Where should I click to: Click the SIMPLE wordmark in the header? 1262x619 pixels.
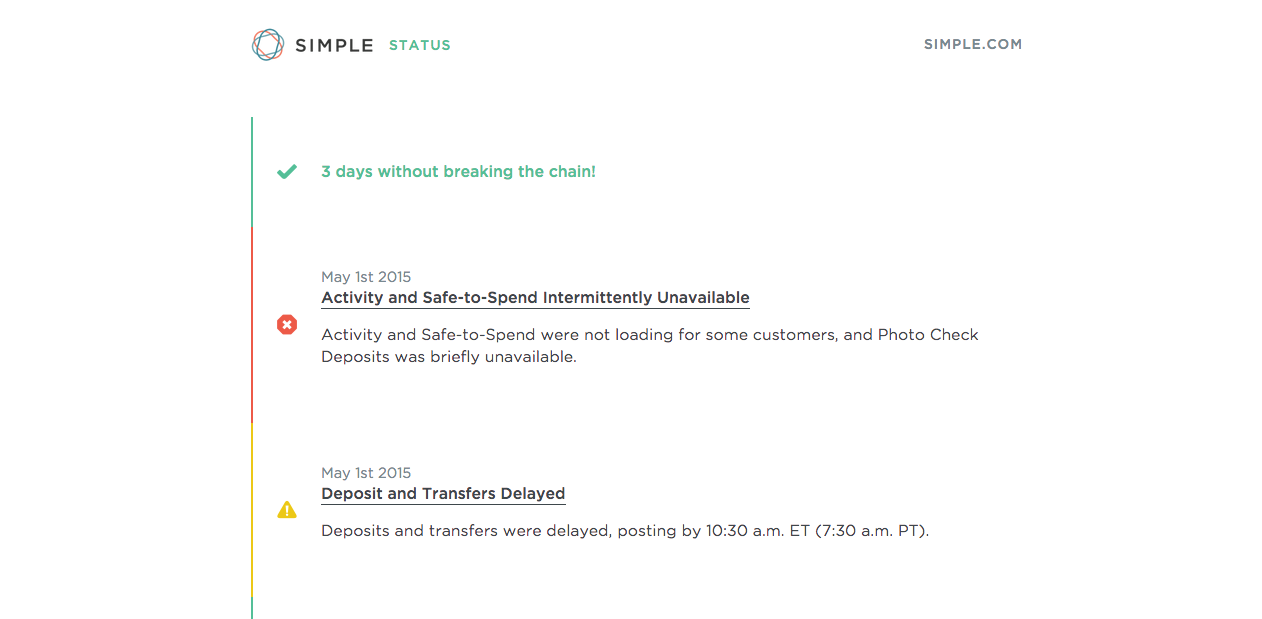334,45
